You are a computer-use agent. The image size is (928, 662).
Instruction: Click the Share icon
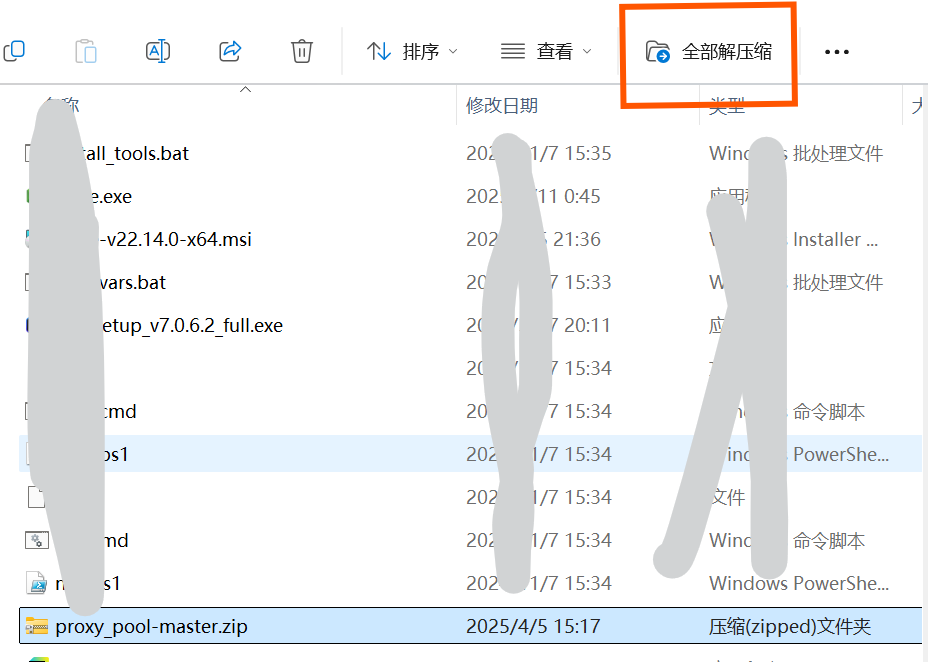[x=229, y=51]
